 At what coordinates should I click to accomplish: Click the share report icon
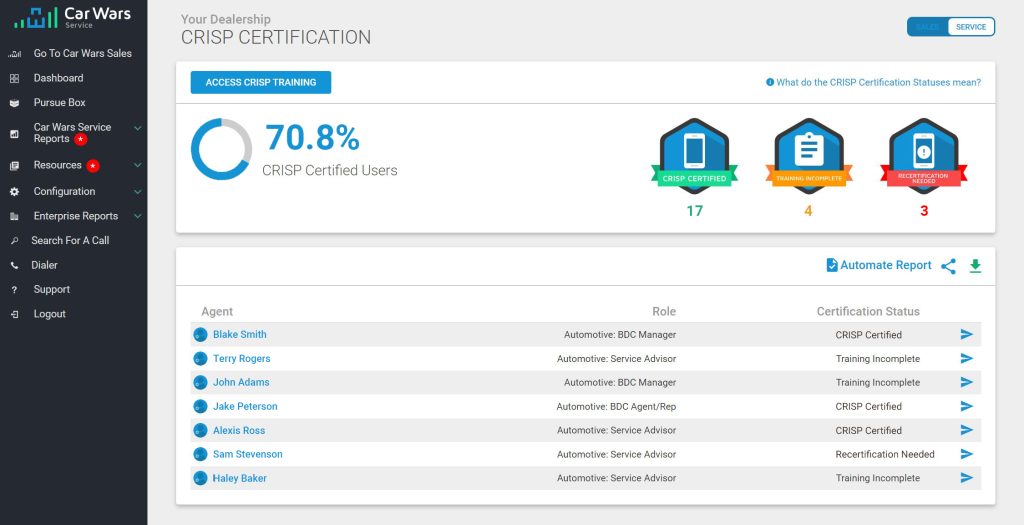(948, 266)
